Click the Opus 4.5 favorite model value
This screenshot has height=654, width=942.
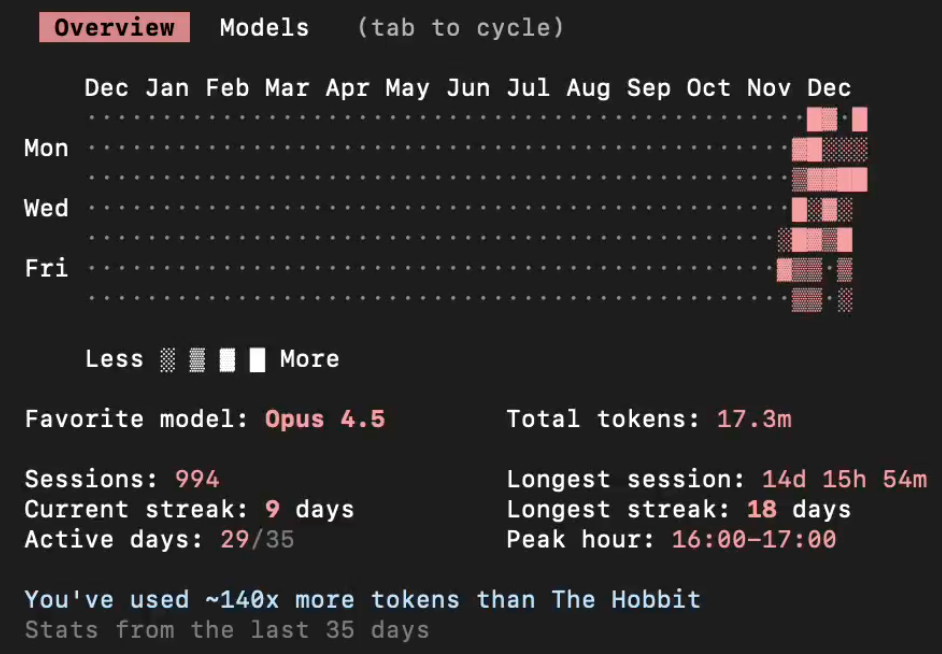coord(325,419)
